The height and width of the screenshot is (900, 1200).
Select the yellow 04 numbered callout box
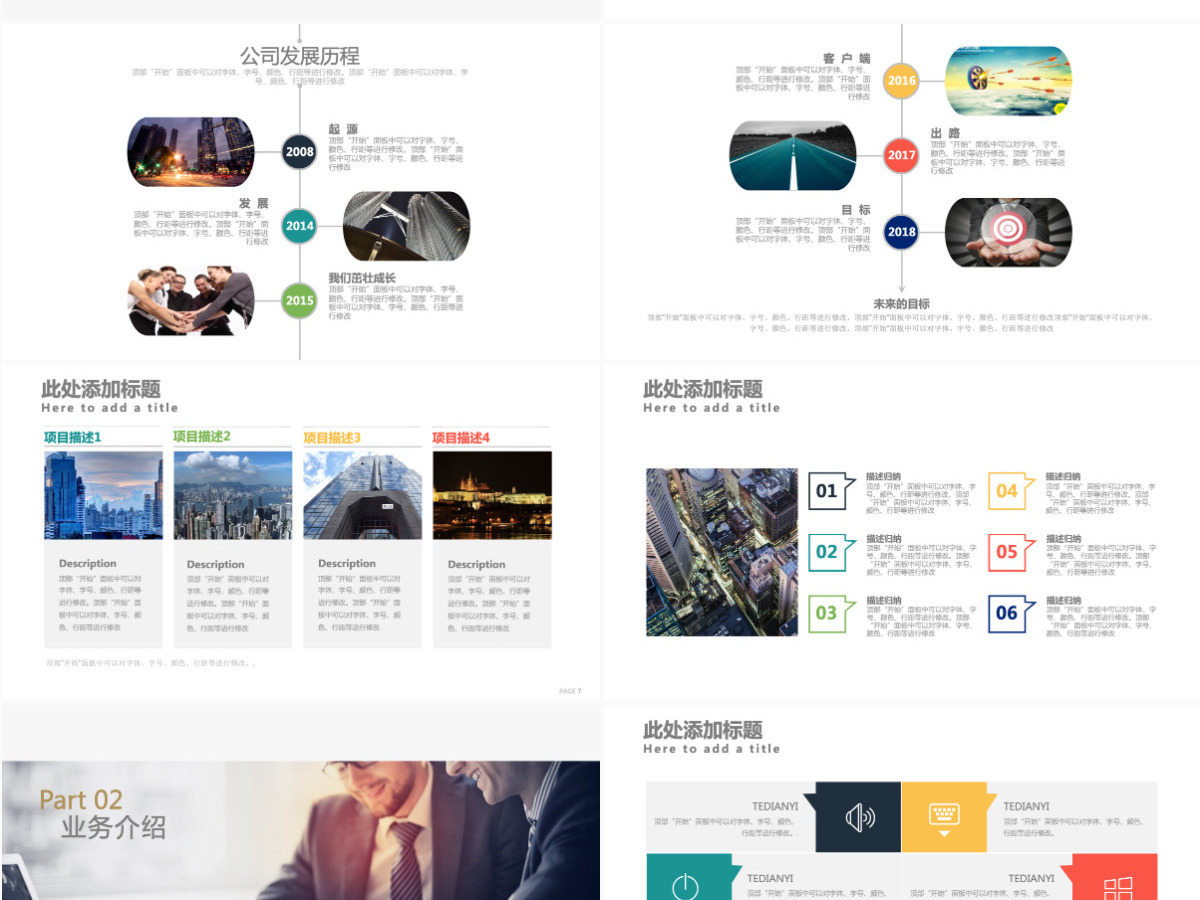(x=1011, y=490)
